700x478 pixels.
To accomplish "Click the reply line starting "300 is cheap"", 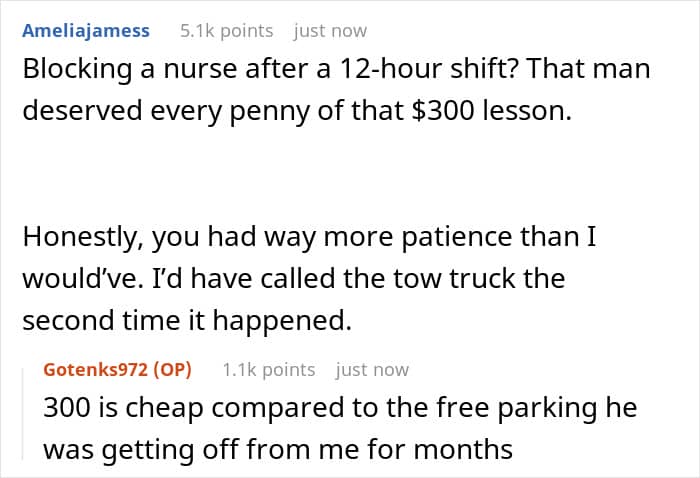I will pyautogui.click(x=340, y=409).
